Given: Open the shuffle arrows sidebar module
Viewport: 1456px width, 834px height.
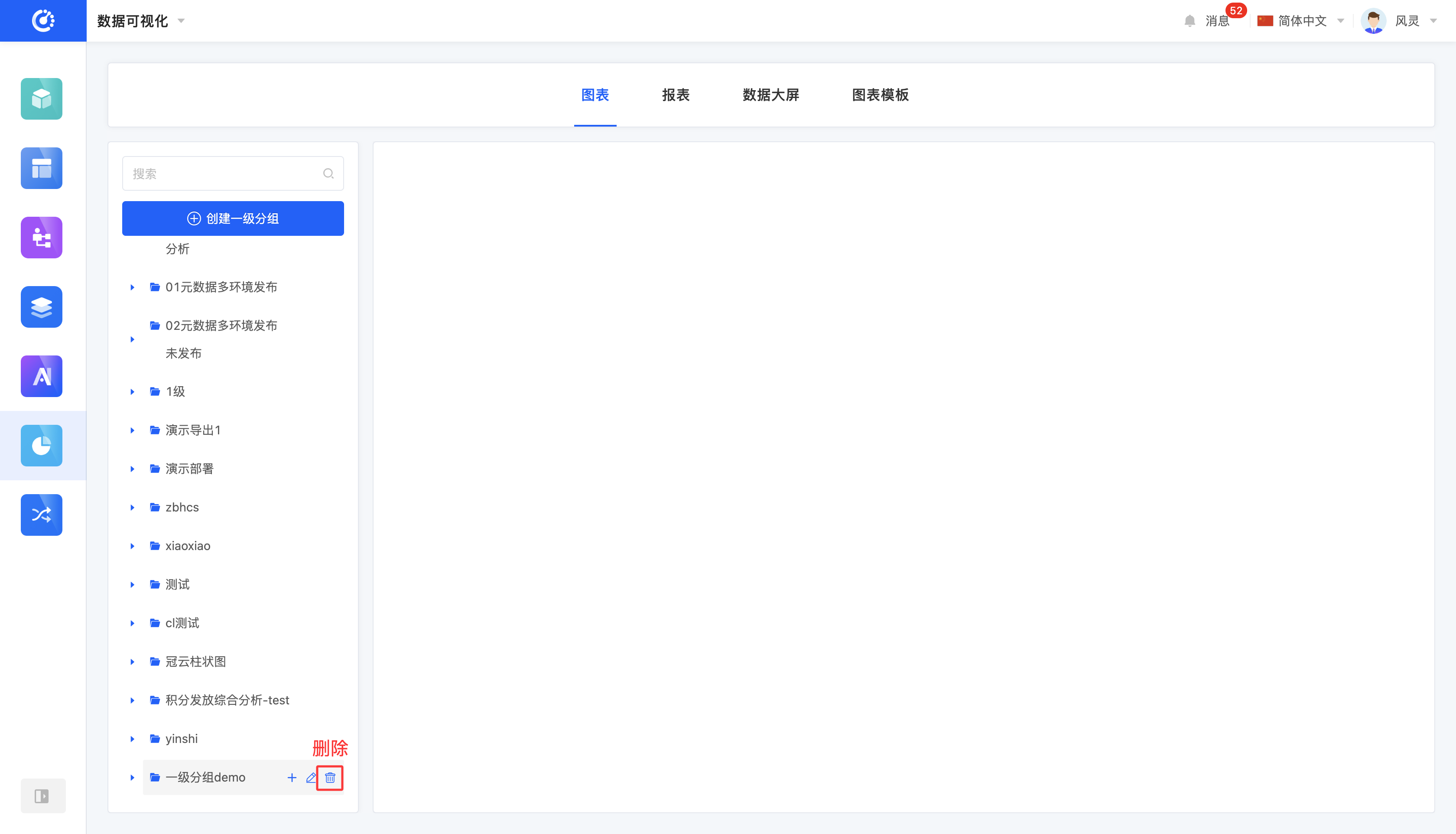Looking at the screenshot, I should 42,515.
